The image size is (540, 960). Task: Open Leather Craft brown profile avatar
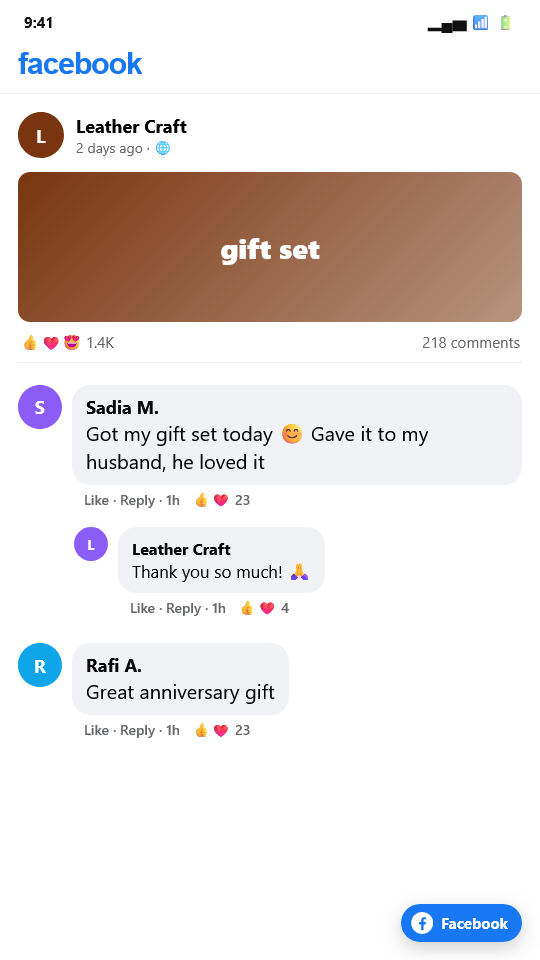tap(41, 135)
